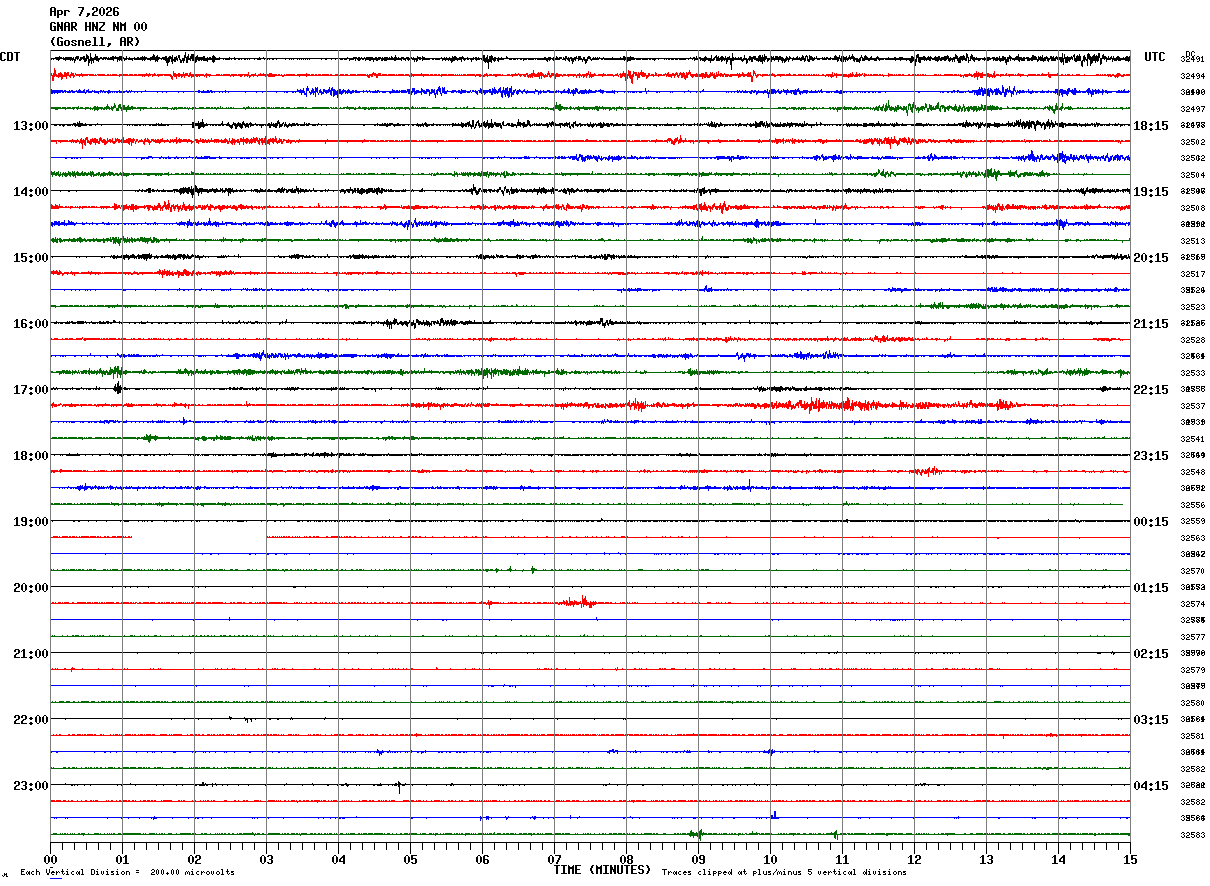This screenshot has width=1210, height=886.
Task: Click the "Each Vertical Division = 200.00 microvolts" note
Action: coord(127,873)
